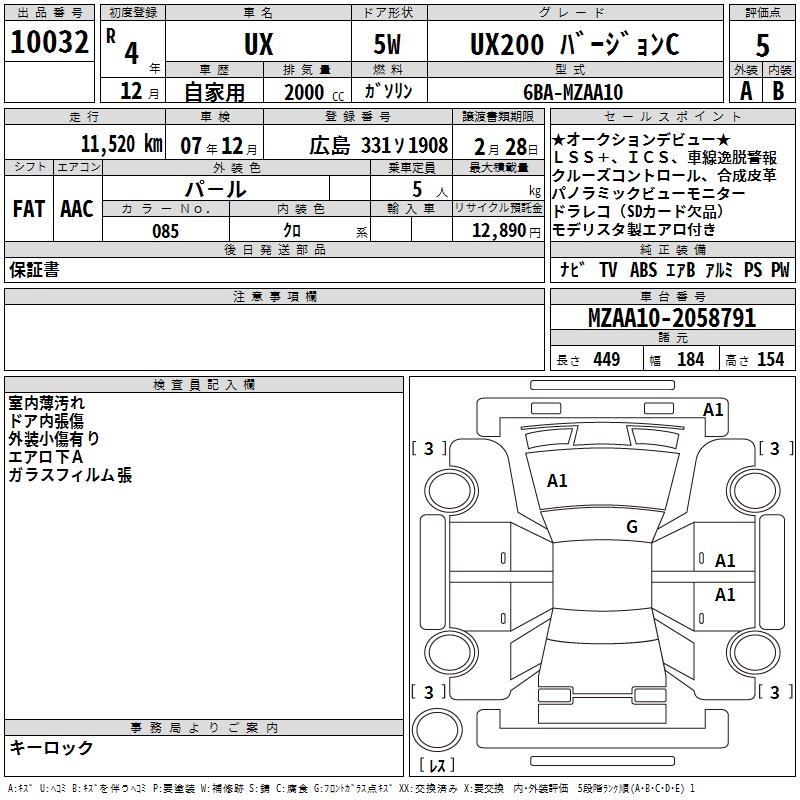Image resolution: width=800 pixels, height=800 pixels.
Task: Click the chassis number MZAA10-2058791
Action: point(671,319)
